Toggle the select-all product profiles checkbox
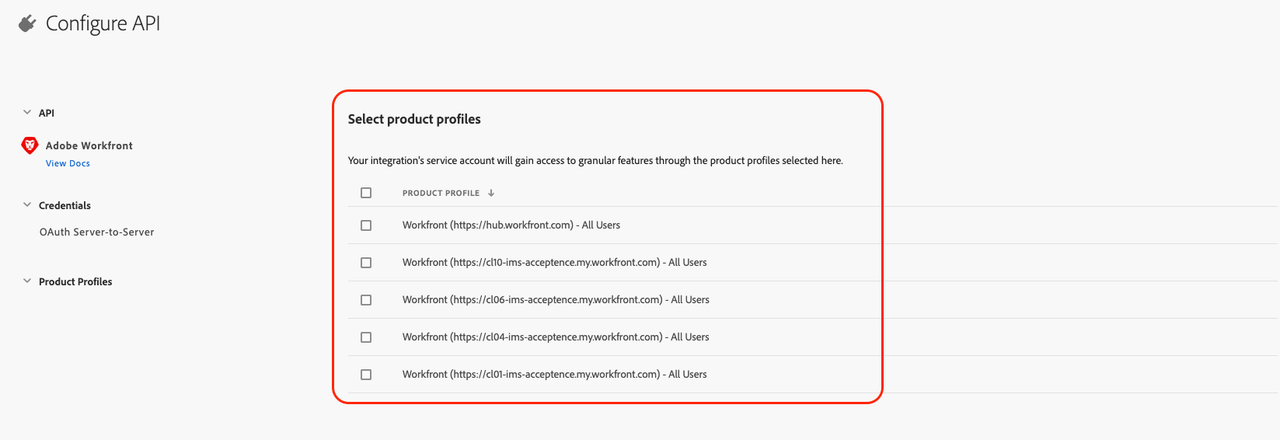Image resolution: width=1280 pixels, height=440 pixels. click(x=366, y=193)
